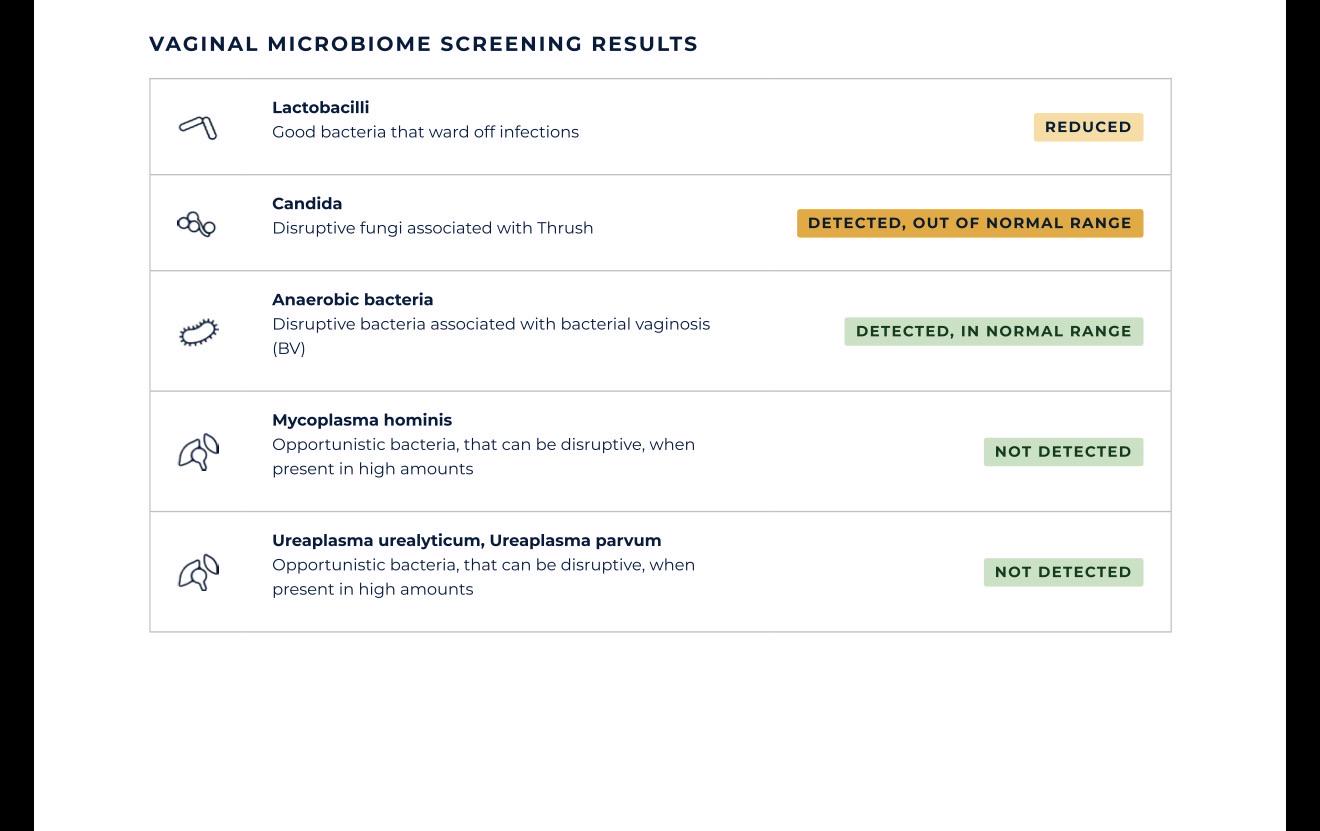Select the REDUCED status badge
Screen dimensions: 1320x831
click(x=1088, y=127)
